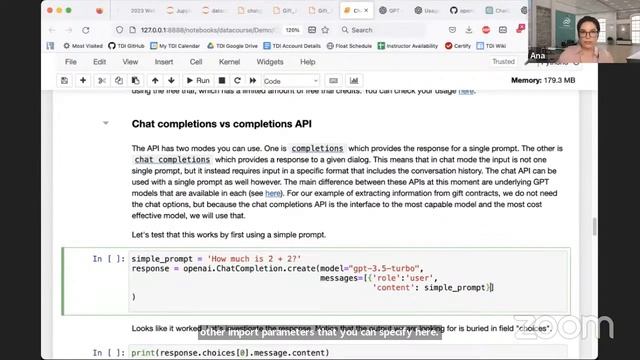
Task: Reset the 120% zoom level badge
Action: [x=292, y=30]
